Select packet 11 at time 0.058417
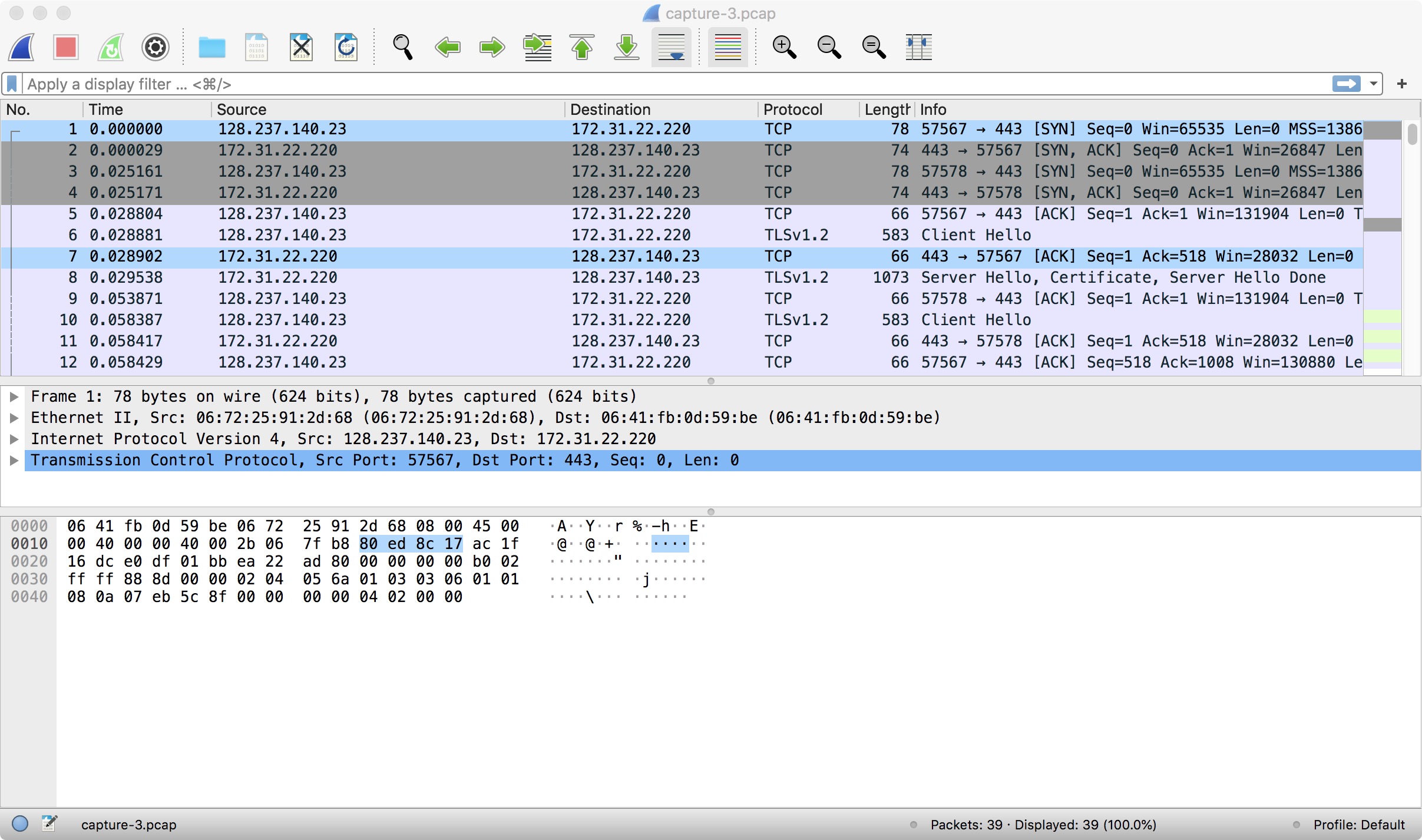 (x=682, y=341)
